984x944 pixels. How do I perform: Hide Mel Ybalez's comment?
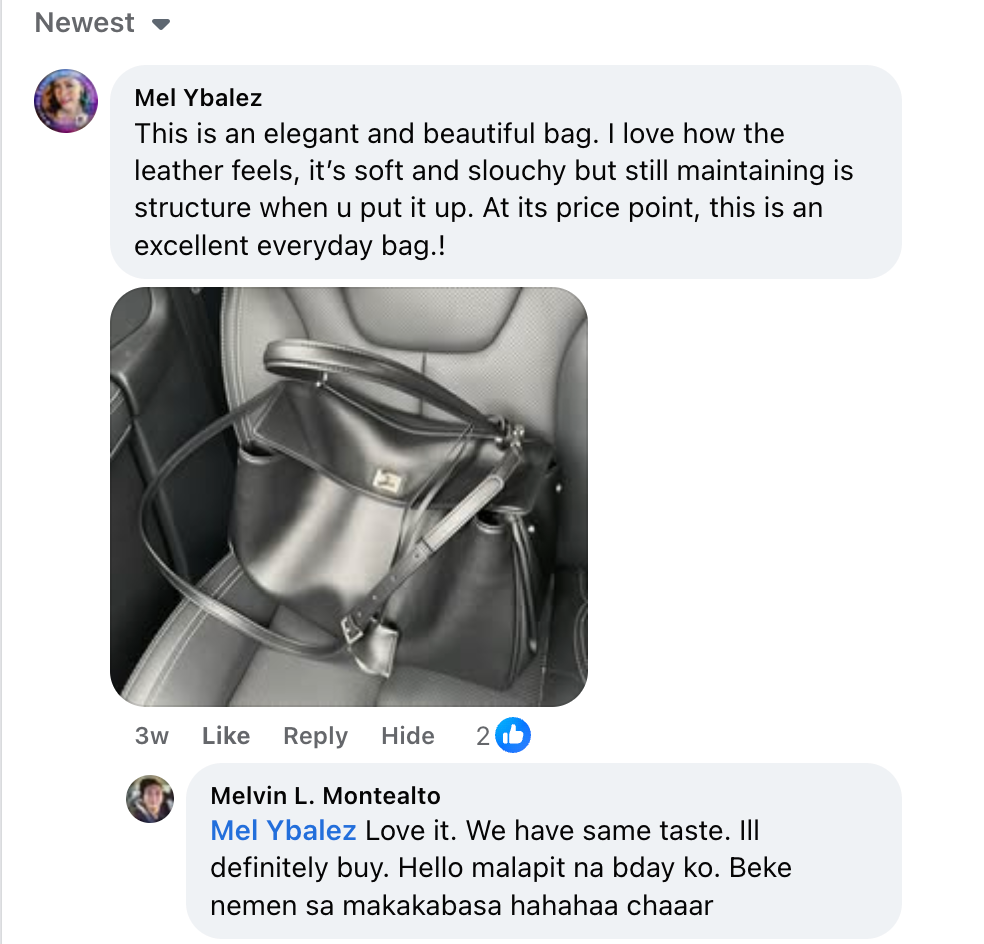pos(407,736)
